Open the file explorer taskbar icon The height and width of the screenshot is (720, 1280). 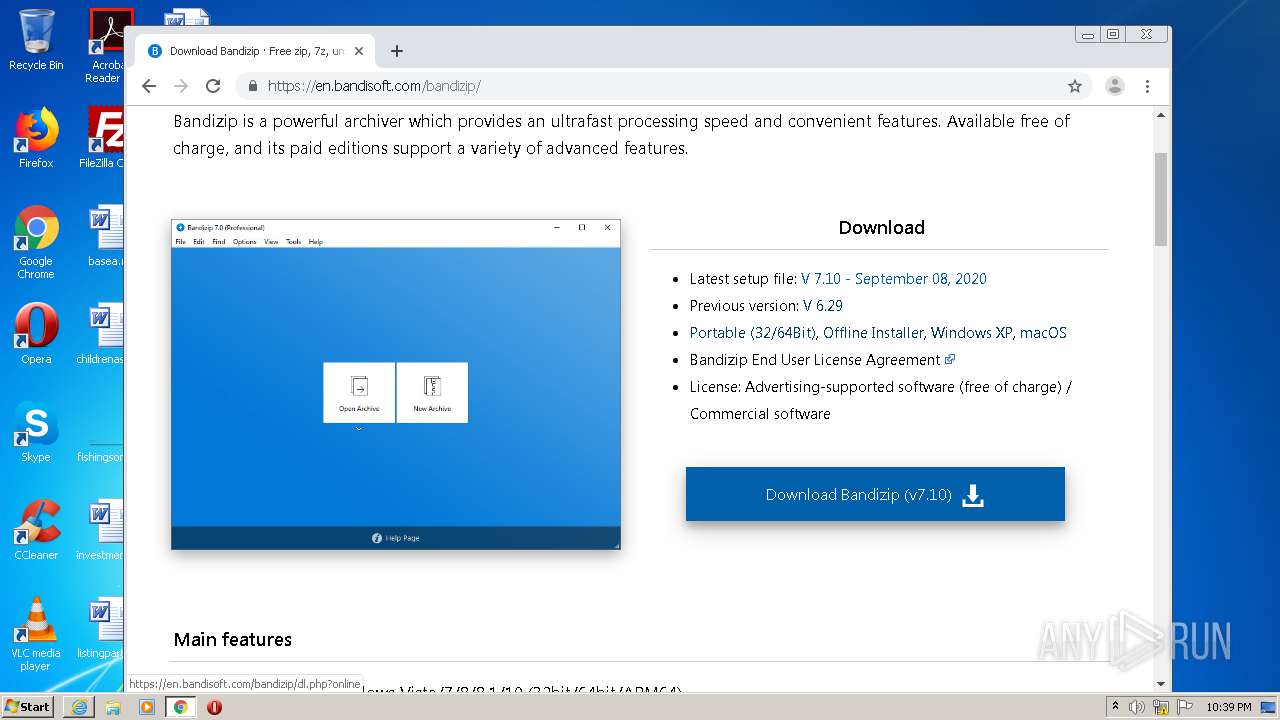tap(113, 707)
